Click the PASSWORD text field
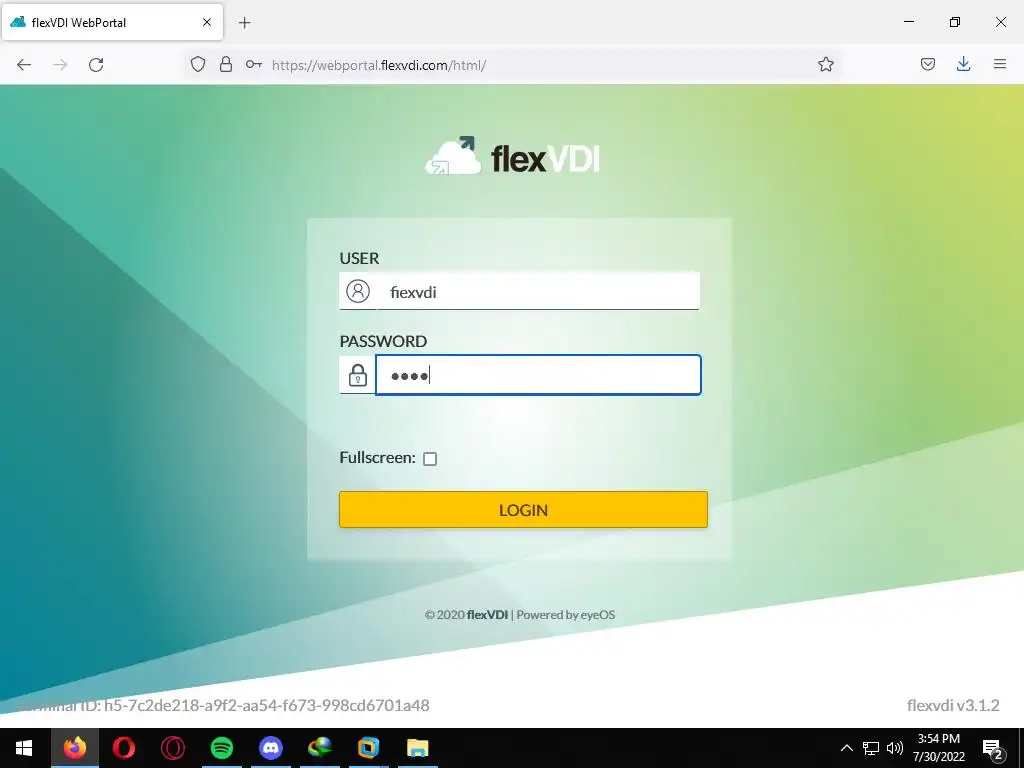This screenshot has height=768, width=1024. coord(538,375)
